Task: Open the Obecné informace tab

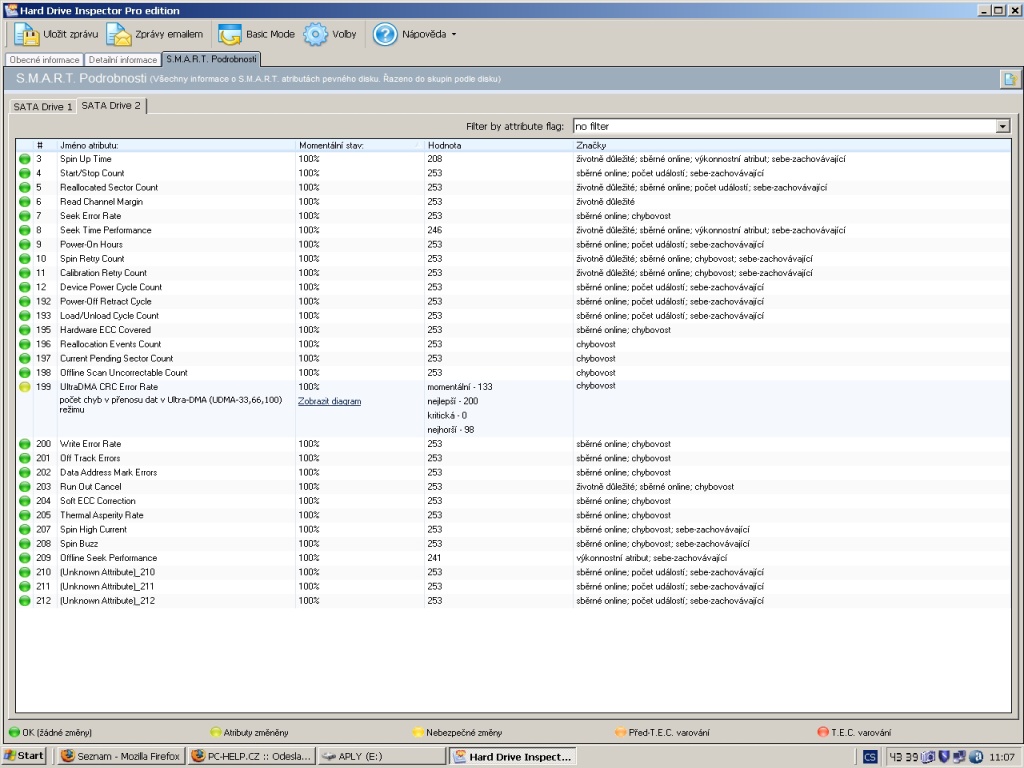Action: point(45,60)
